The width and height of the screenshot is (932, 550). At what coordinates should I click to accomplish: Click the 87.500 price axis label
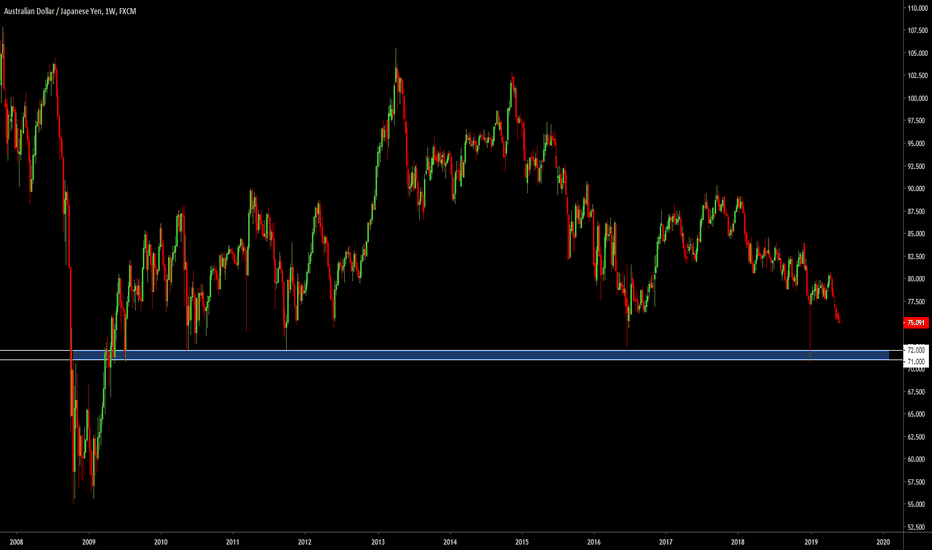(x=917, y=212)
